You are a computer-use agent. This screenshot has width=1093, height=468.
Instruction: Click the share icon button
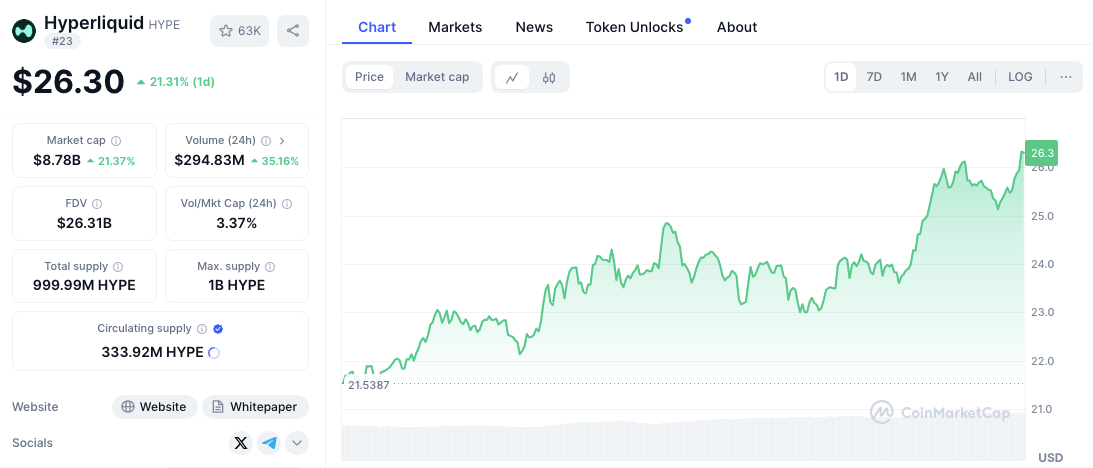click(x=293, y=31)
